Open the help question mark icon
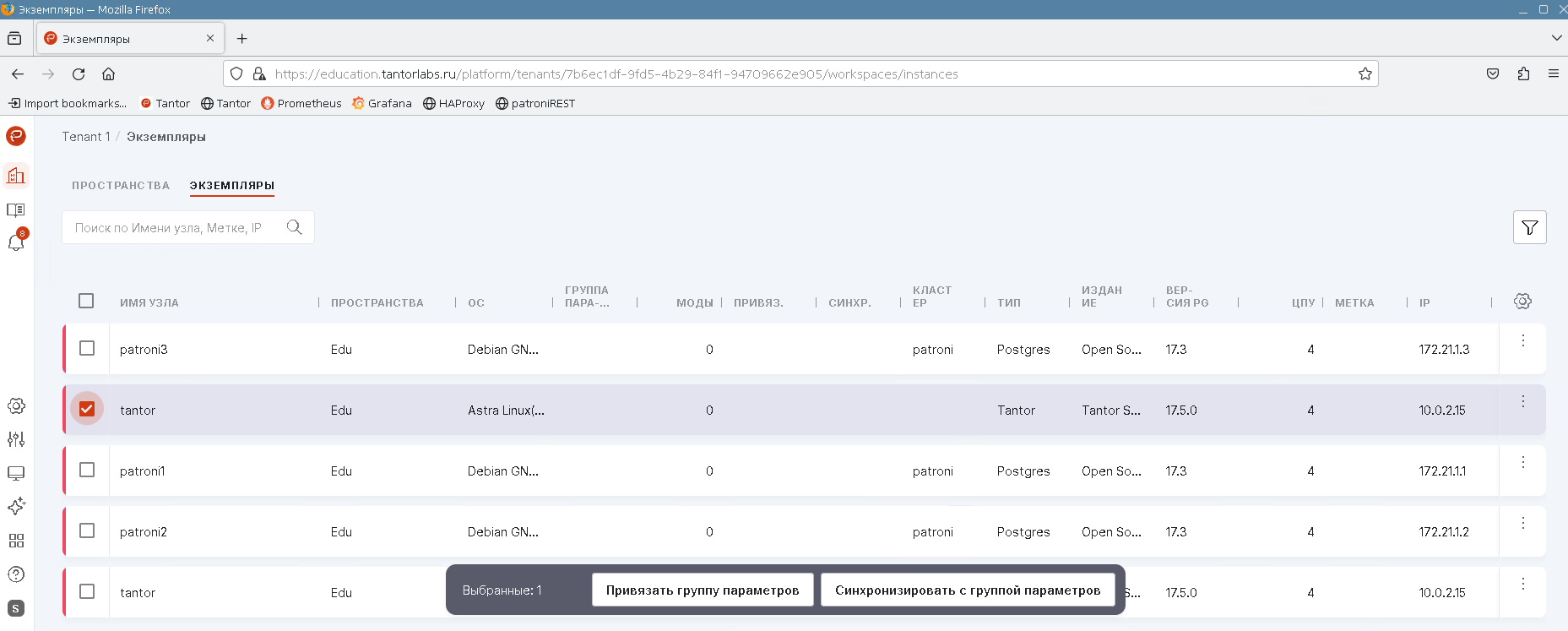 [16, 574]
